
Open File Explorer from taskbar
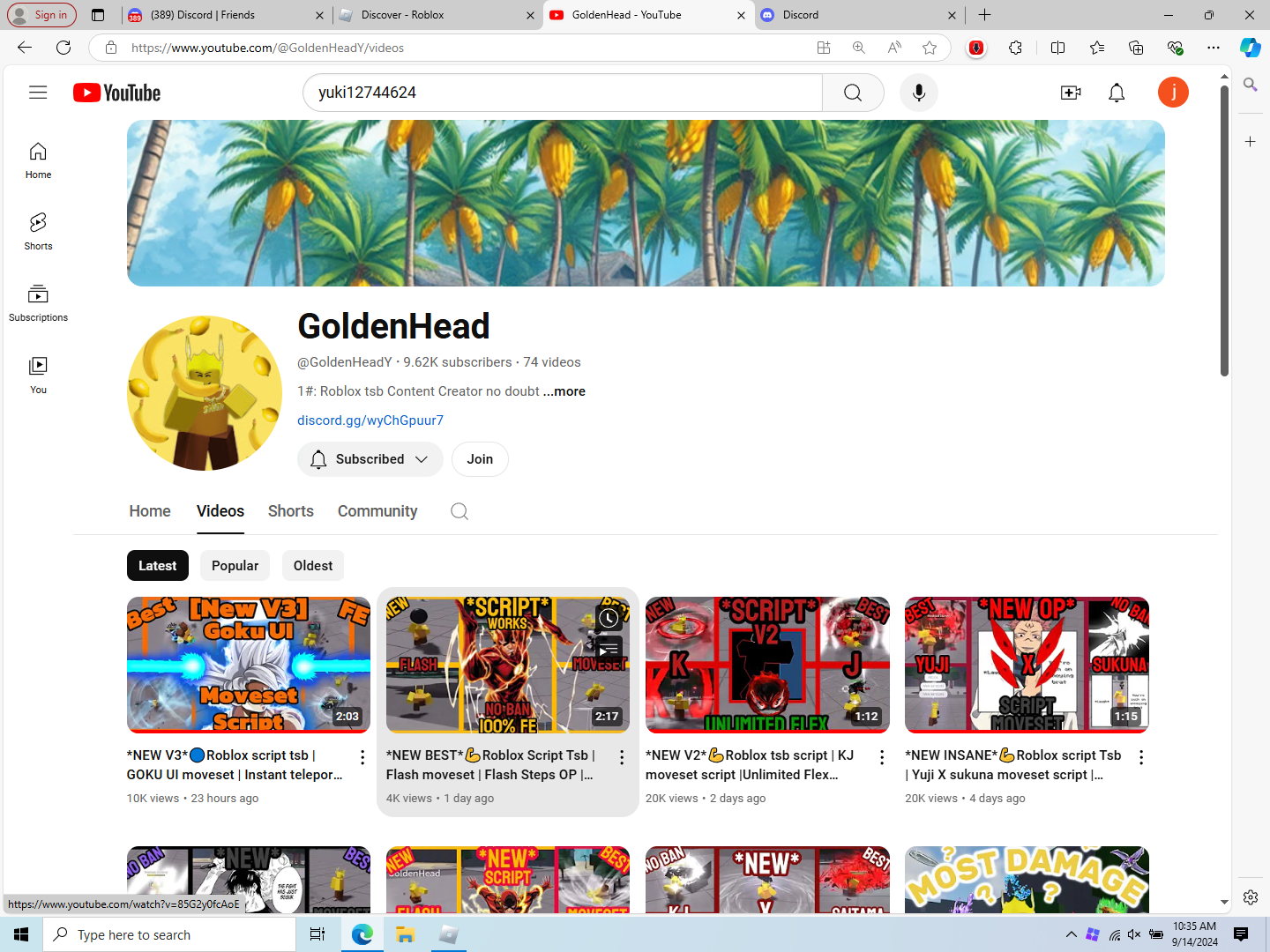[x=405, y=934]
